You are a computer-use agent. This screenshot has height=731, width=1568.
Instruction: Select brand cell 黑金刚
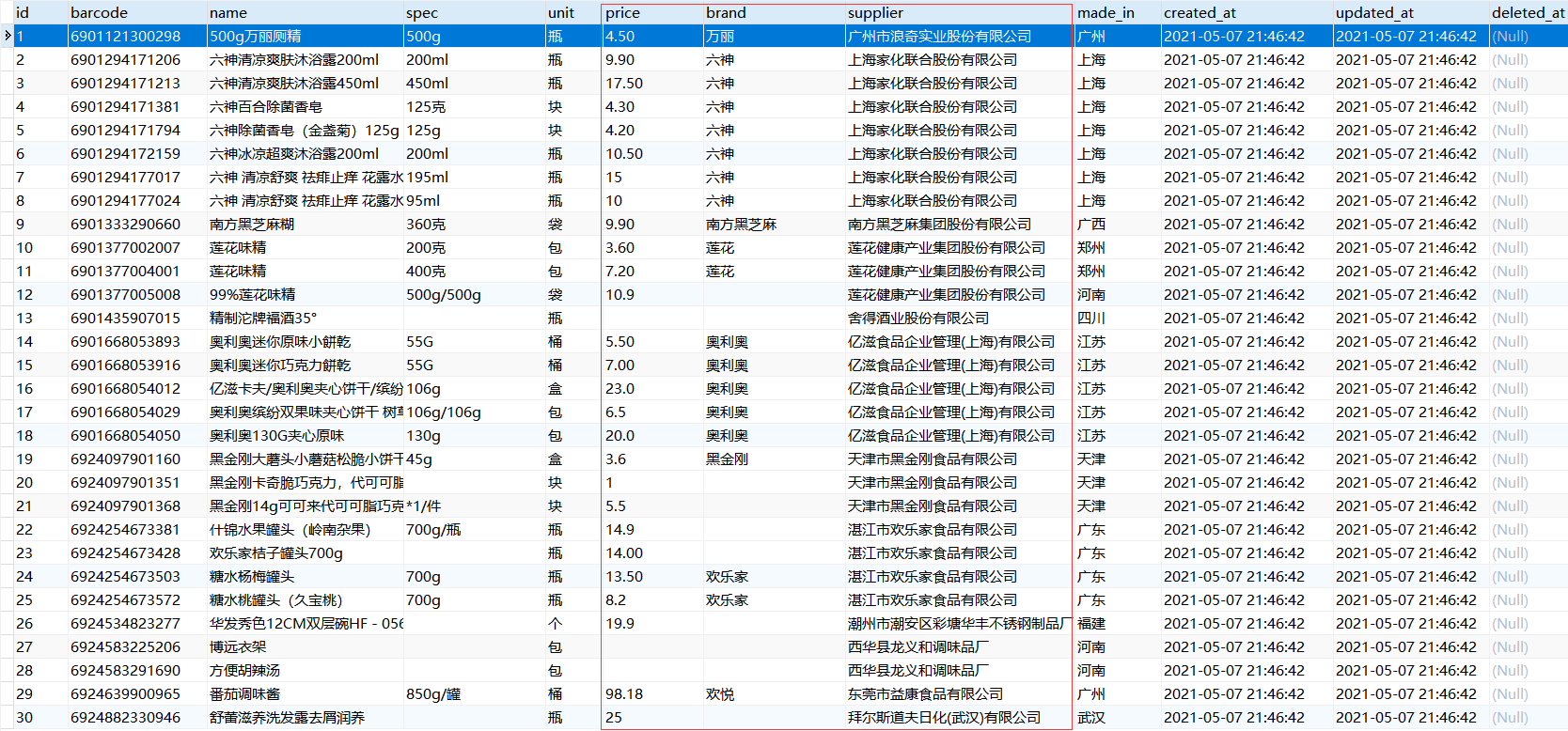point(774,459)
